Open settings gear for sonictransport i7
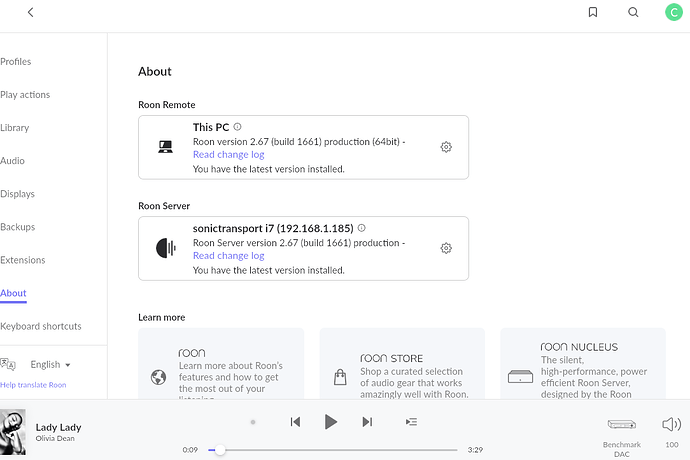Screen dimensions: 690x460 (x=446, y=248)
